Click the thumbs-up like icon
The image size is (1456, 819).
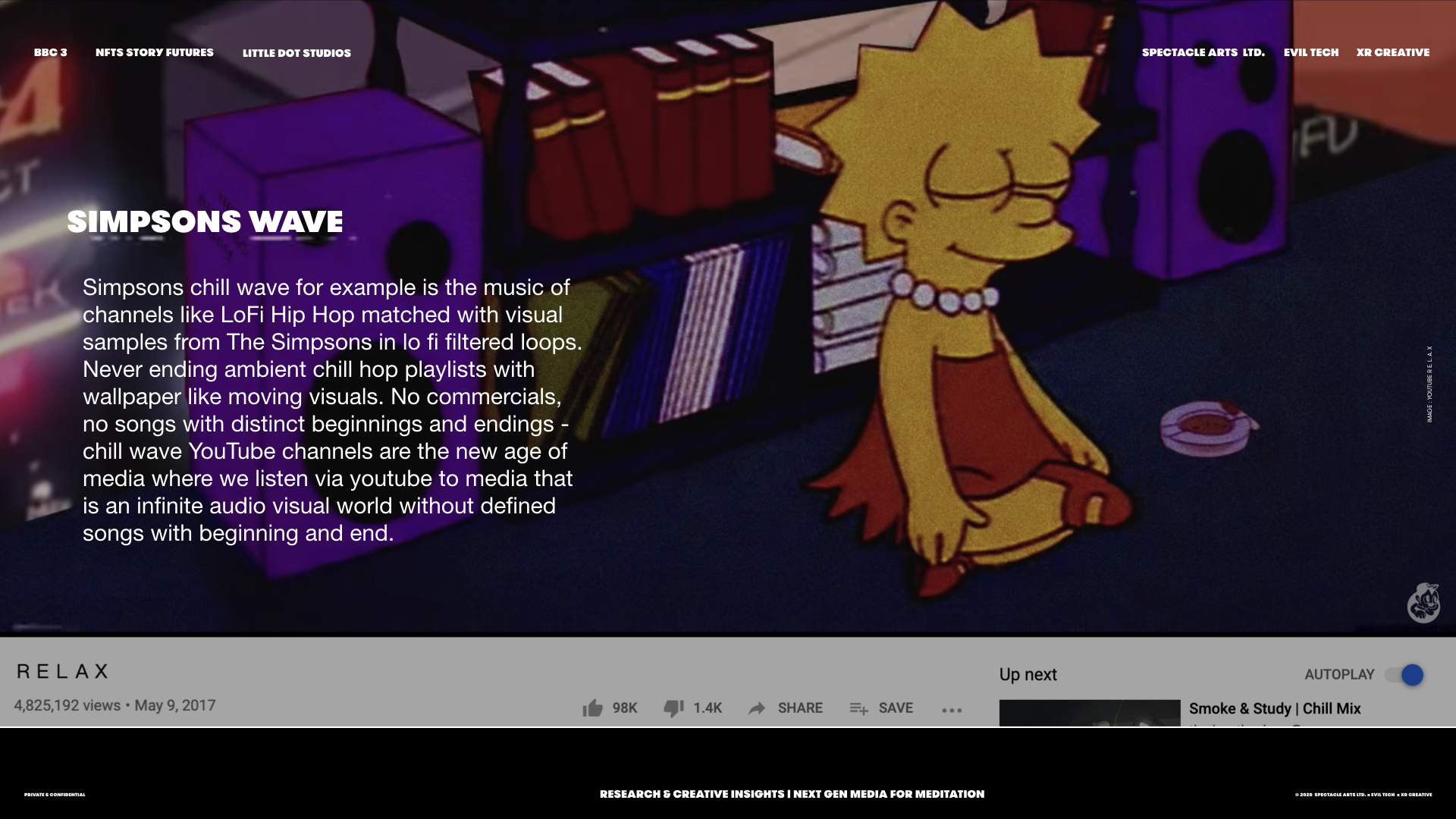pos(592,708)
